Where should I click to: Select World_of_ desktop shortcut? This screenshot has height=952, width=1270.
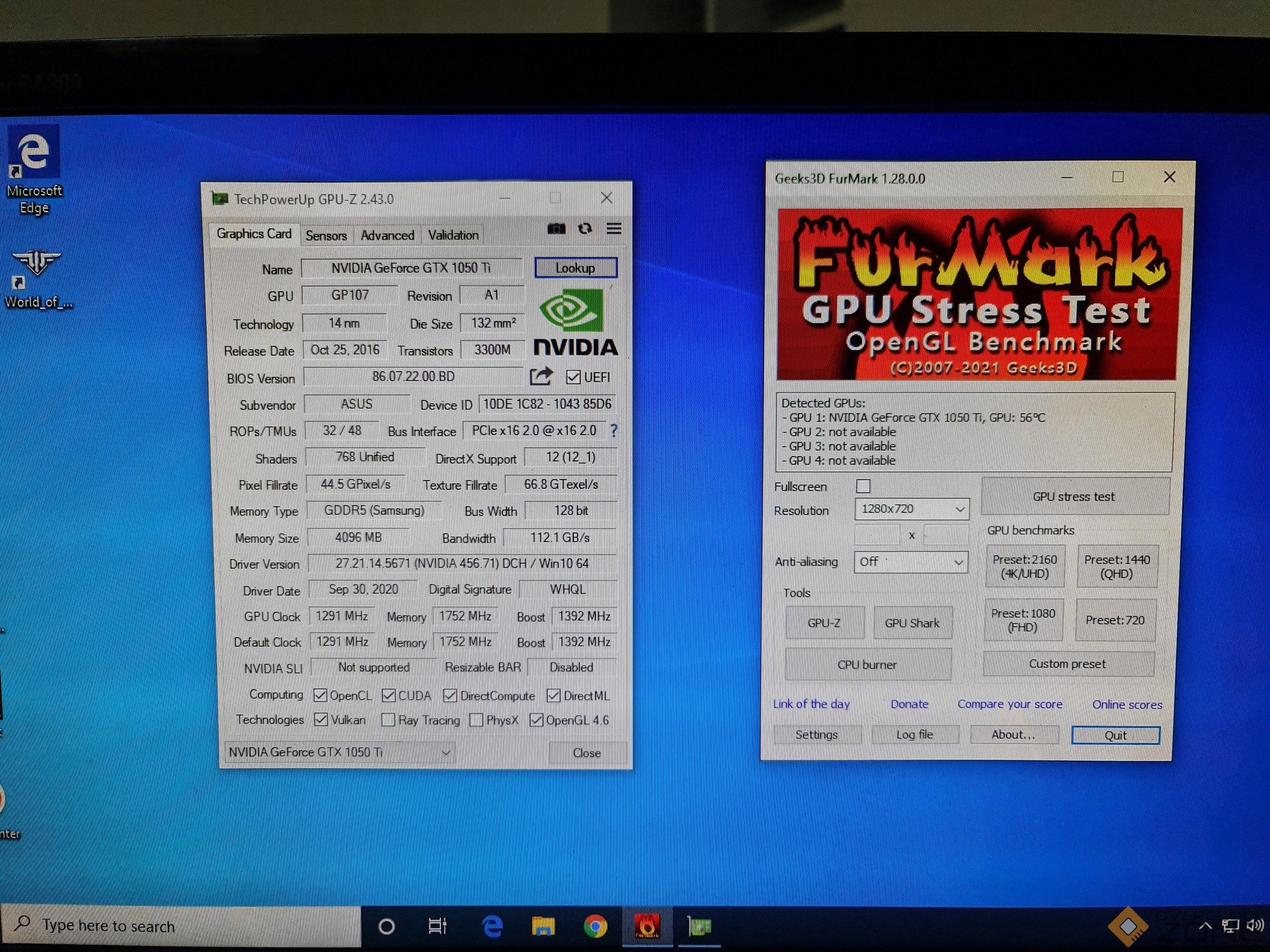pos(38,279)
